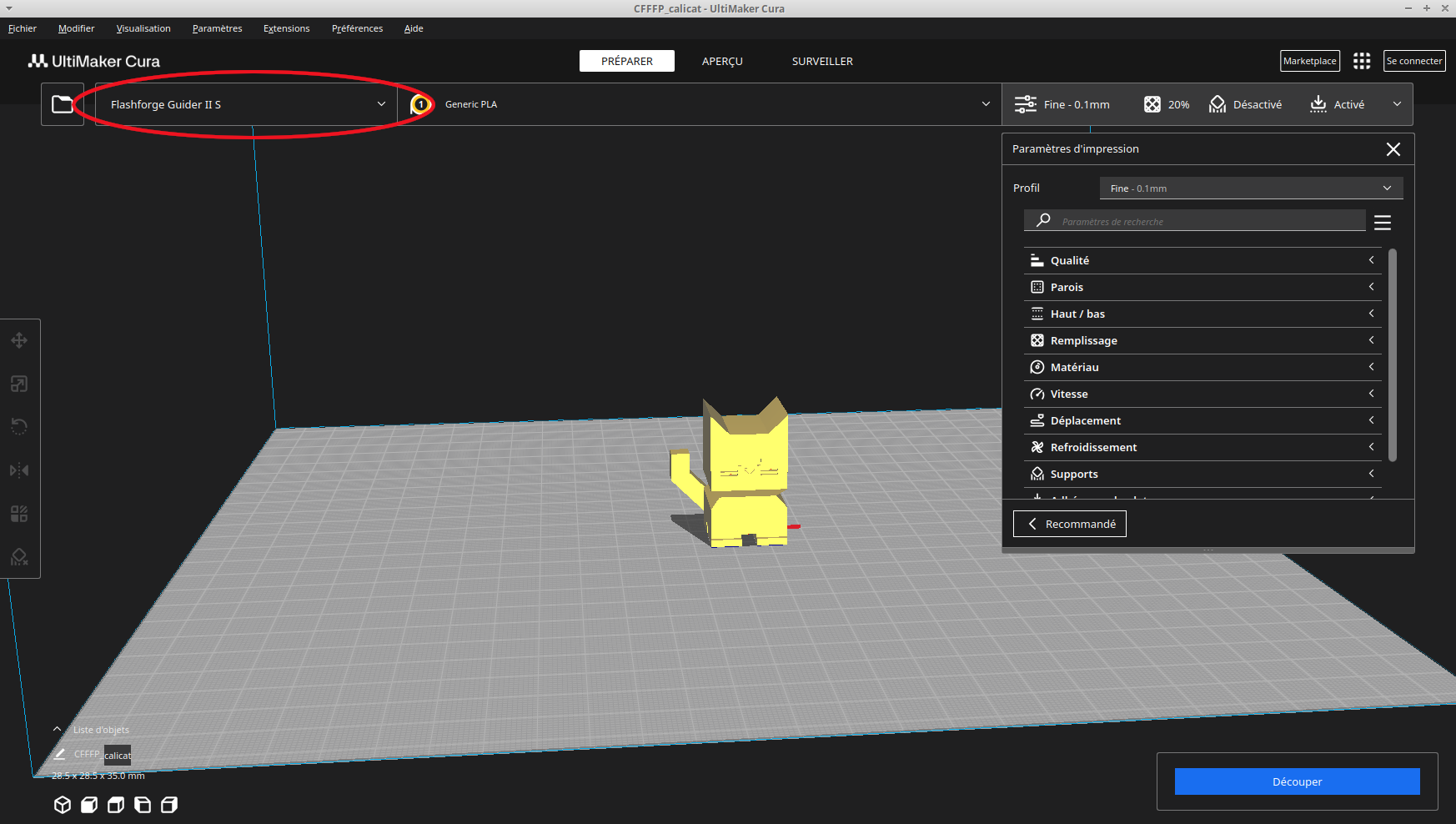
Task: Switch to left side view cube icon
Action: pyautogui.click(x=143, y=805)
